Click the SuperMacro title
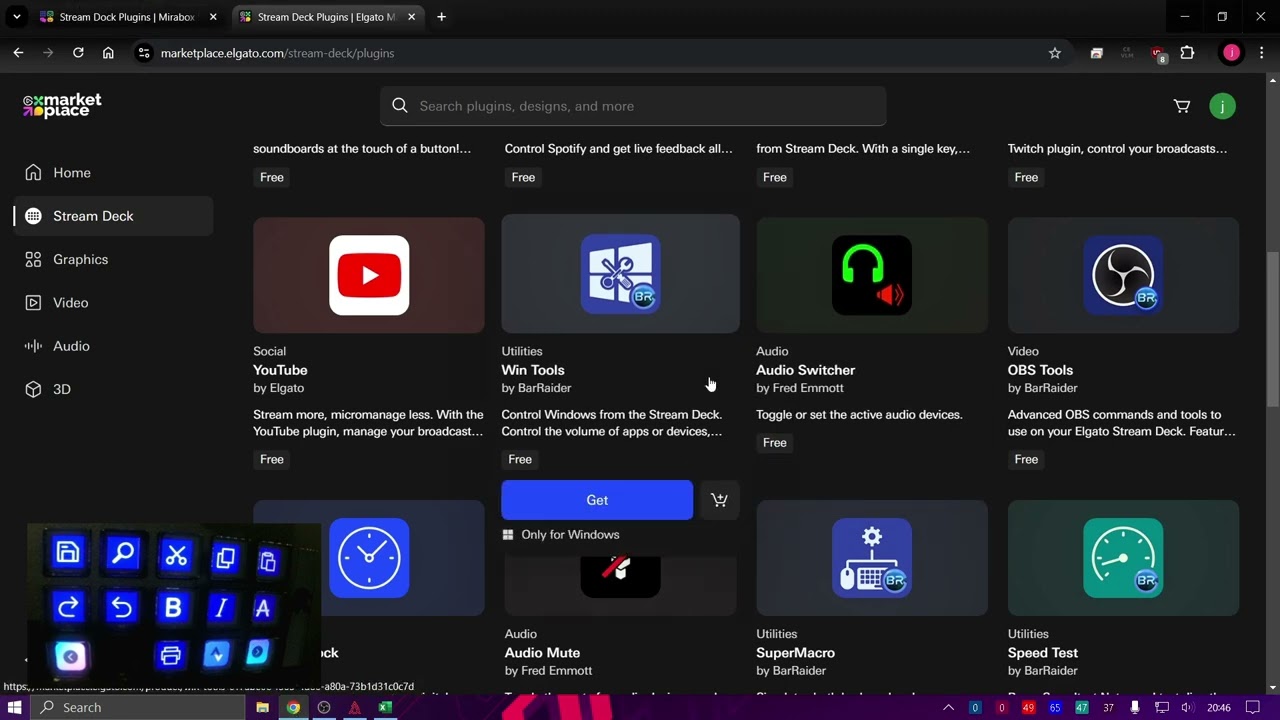1280x720 pixels. [x=795, y=653]
